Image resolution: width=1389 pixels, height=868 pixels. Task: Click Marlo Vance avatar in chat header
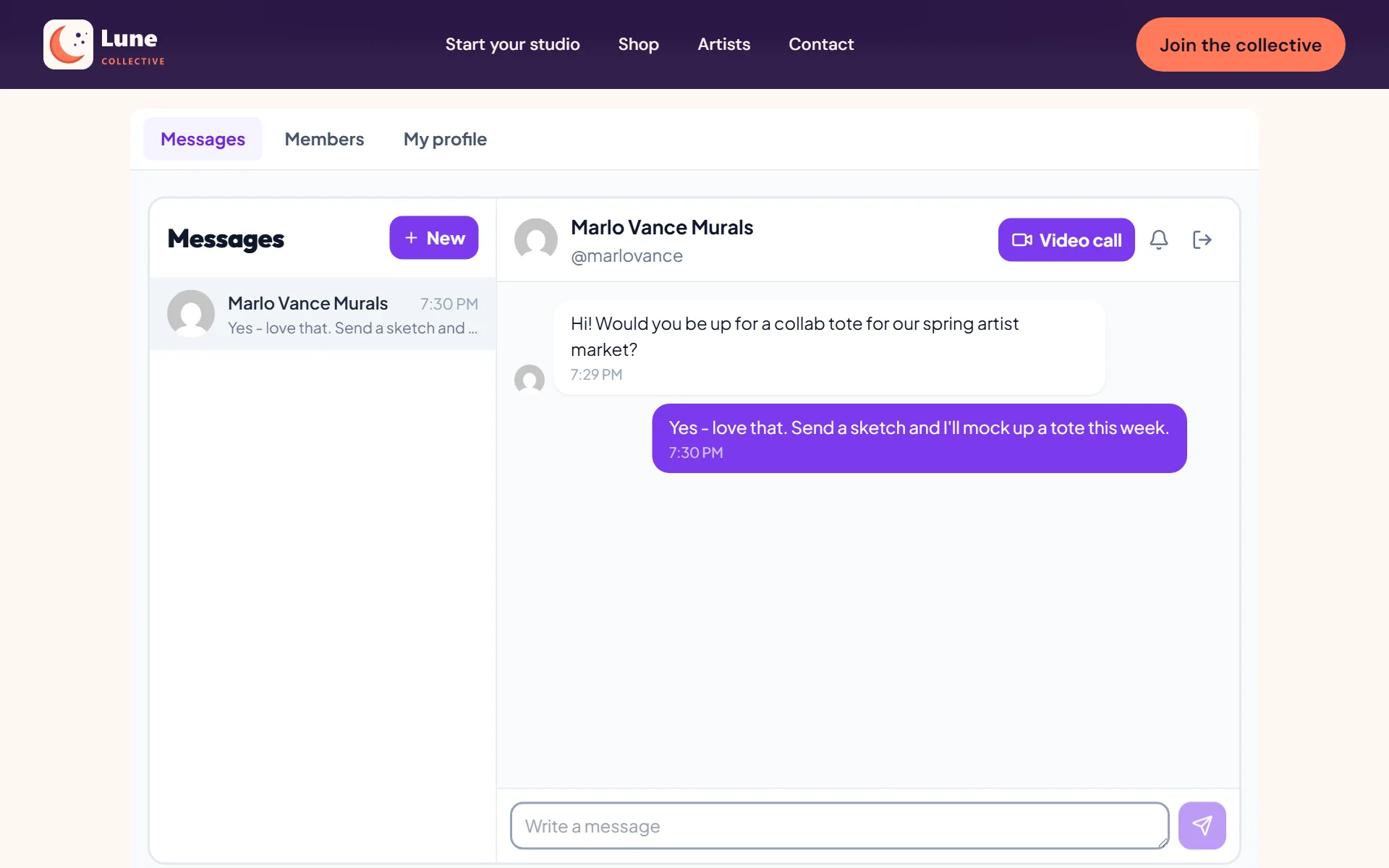coord(536,240)
